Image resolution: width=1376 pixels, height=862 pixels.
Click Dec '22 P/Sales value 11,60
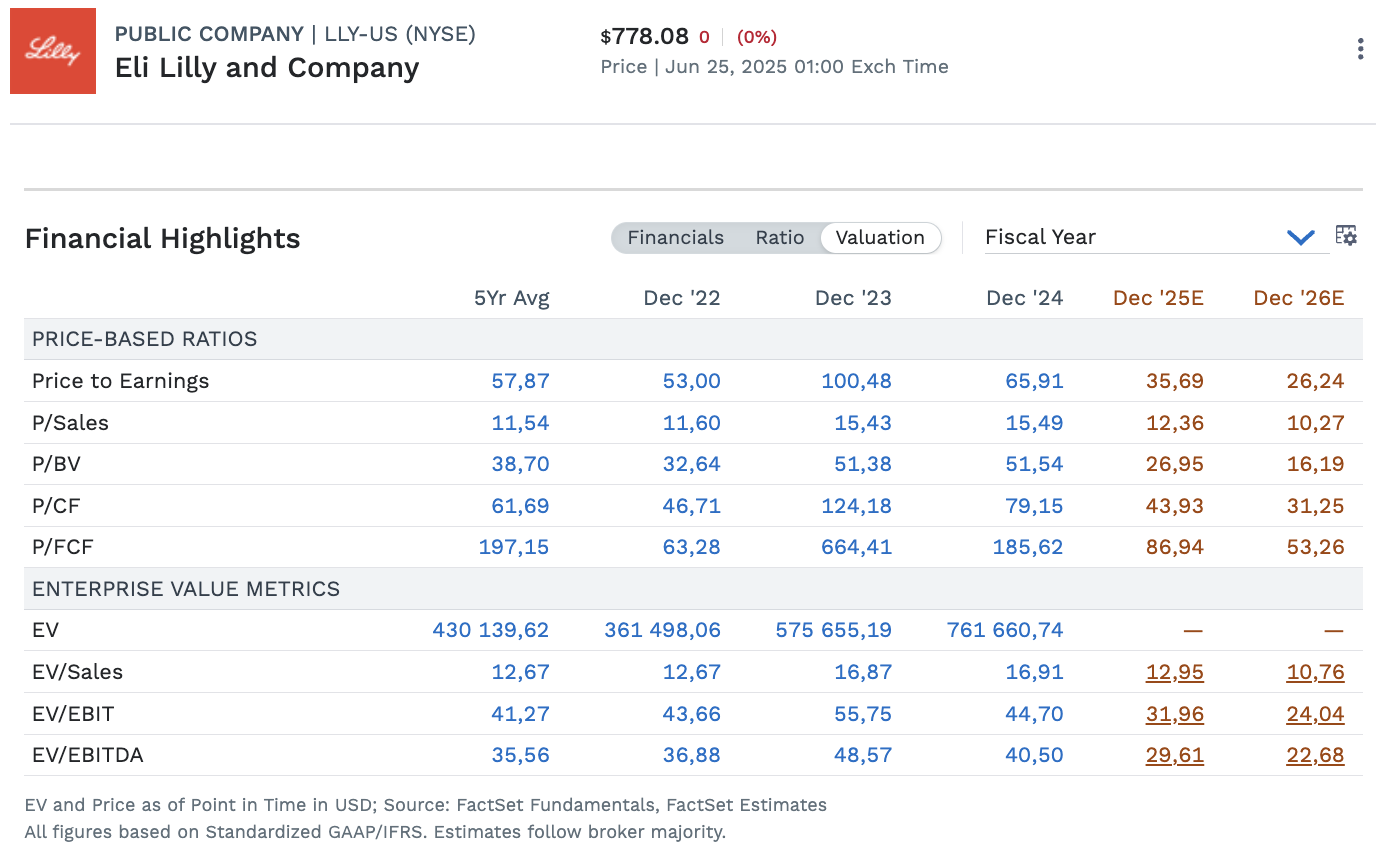(692, 423)
